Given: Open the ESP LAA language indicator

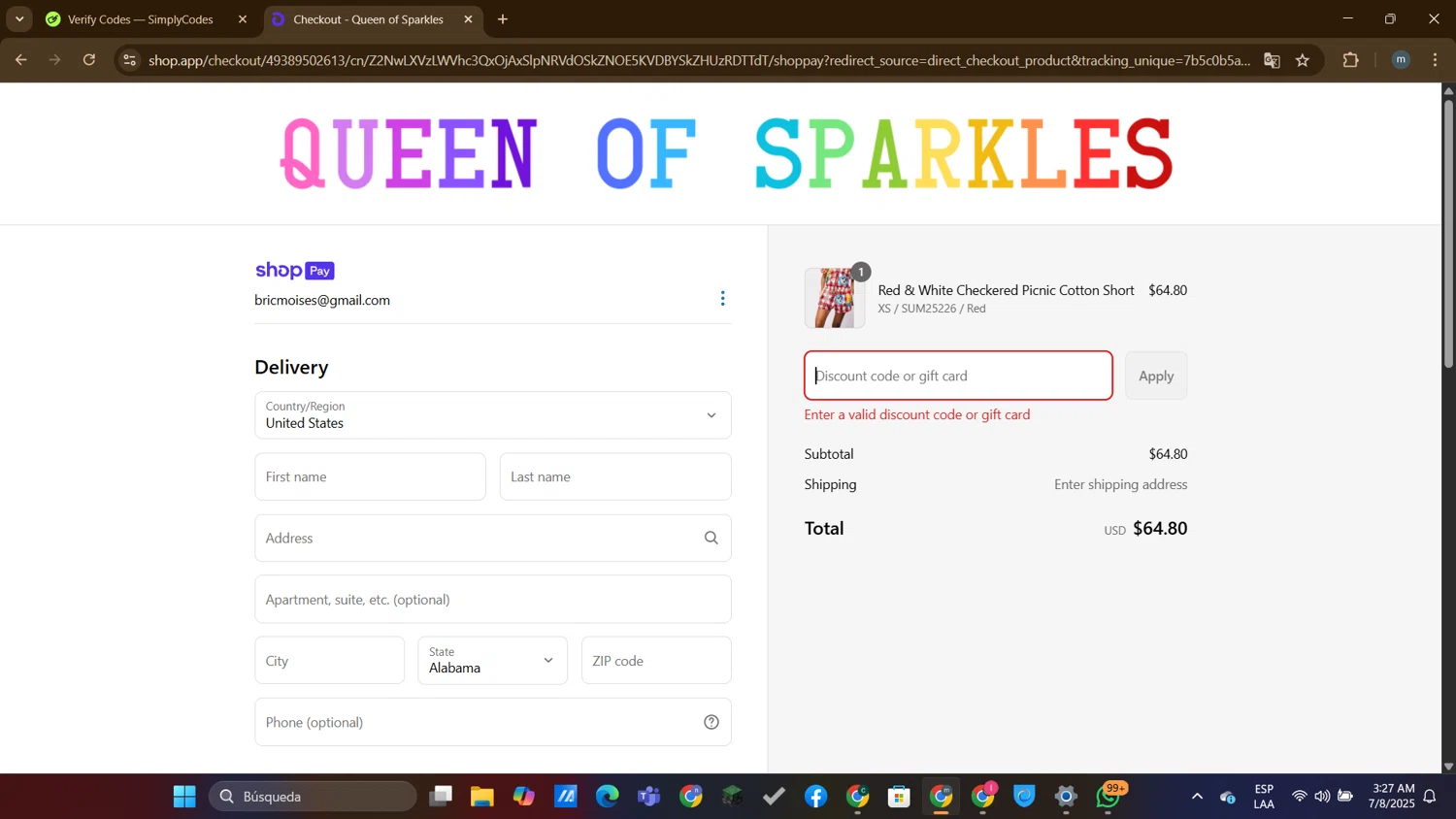Looking at the screenshot, I should (1264, 797).
